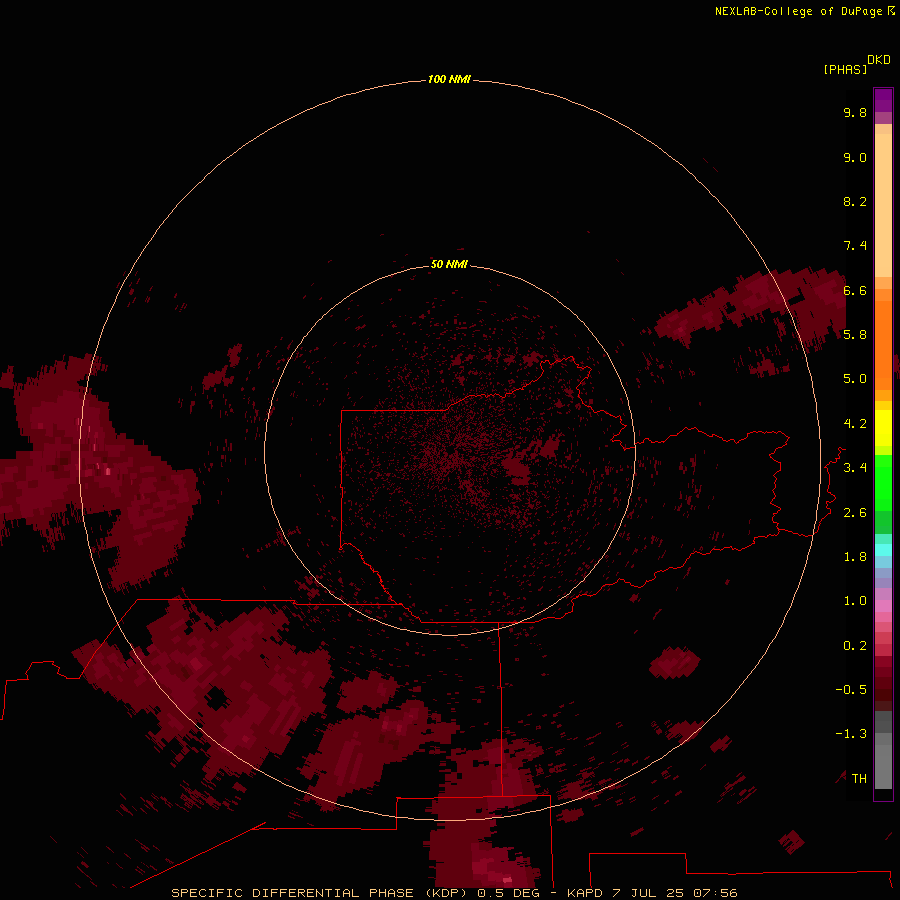Click the -0.5 scale value
This screenshot has height=900, width=900.
click(851, 689)
